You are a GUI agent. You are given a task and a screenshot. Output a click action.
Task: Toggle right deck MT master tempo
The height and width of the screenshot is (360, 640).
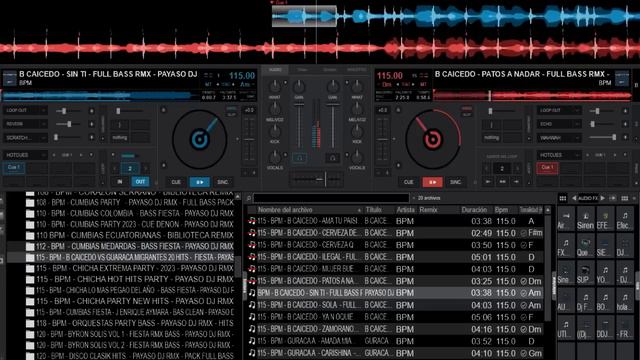point(423,84)
